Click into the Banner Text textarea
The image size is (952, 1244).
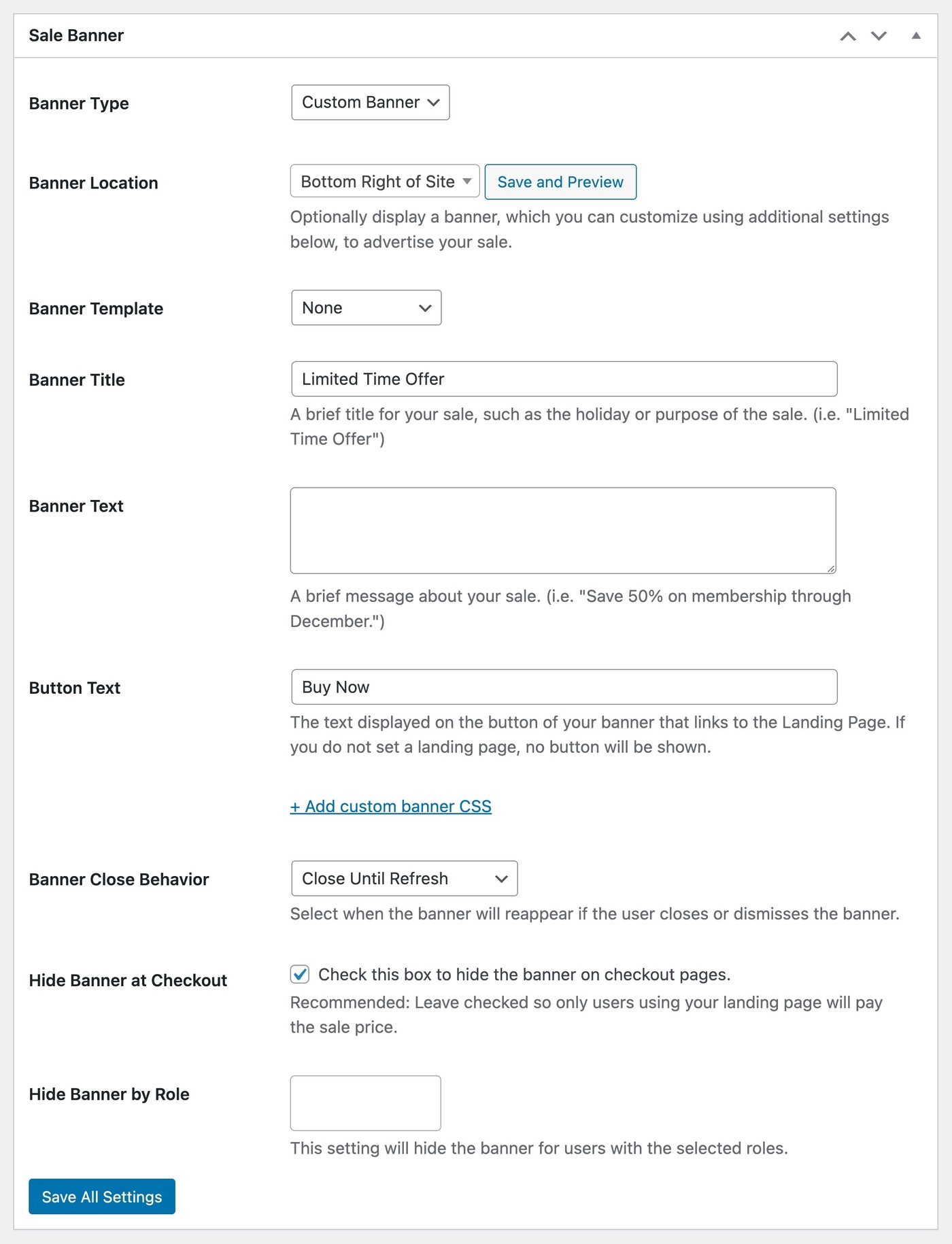[563, 531]
